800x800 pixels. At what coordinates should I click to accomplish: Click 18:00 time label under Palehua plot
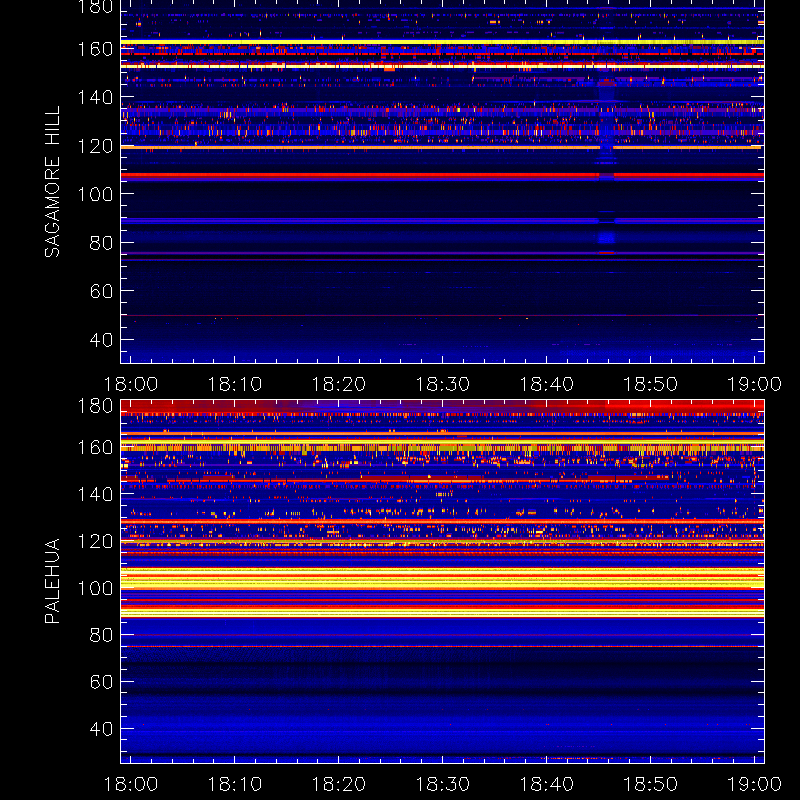131,784
